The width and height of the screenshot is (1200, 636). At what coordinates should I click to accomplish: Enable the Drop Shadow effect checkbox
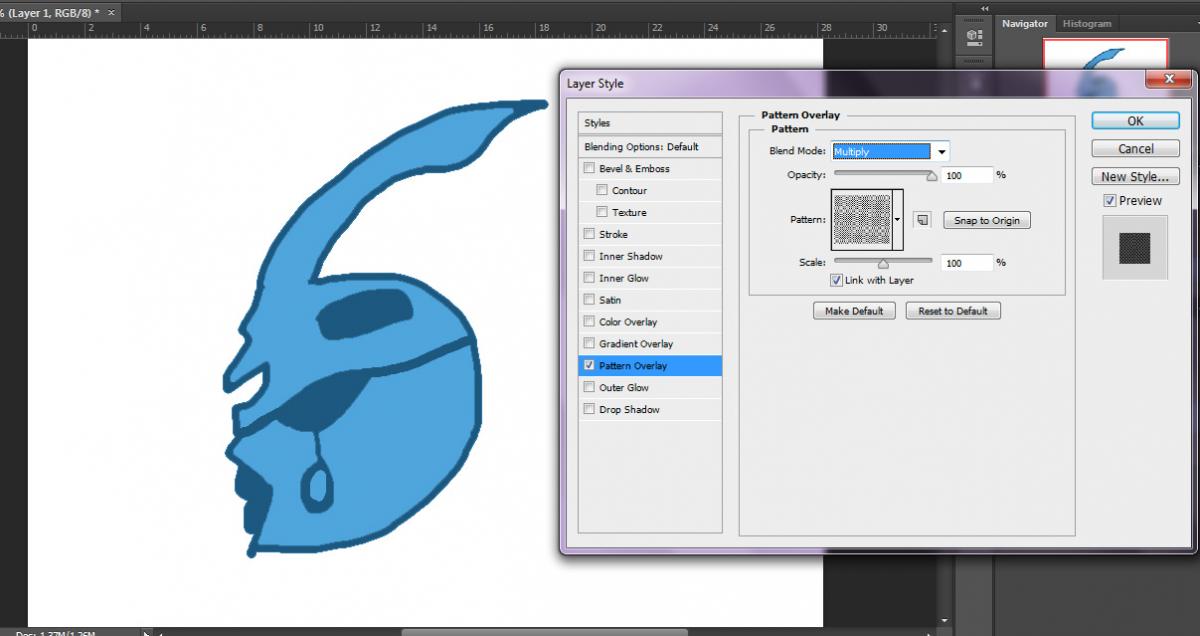590,410
